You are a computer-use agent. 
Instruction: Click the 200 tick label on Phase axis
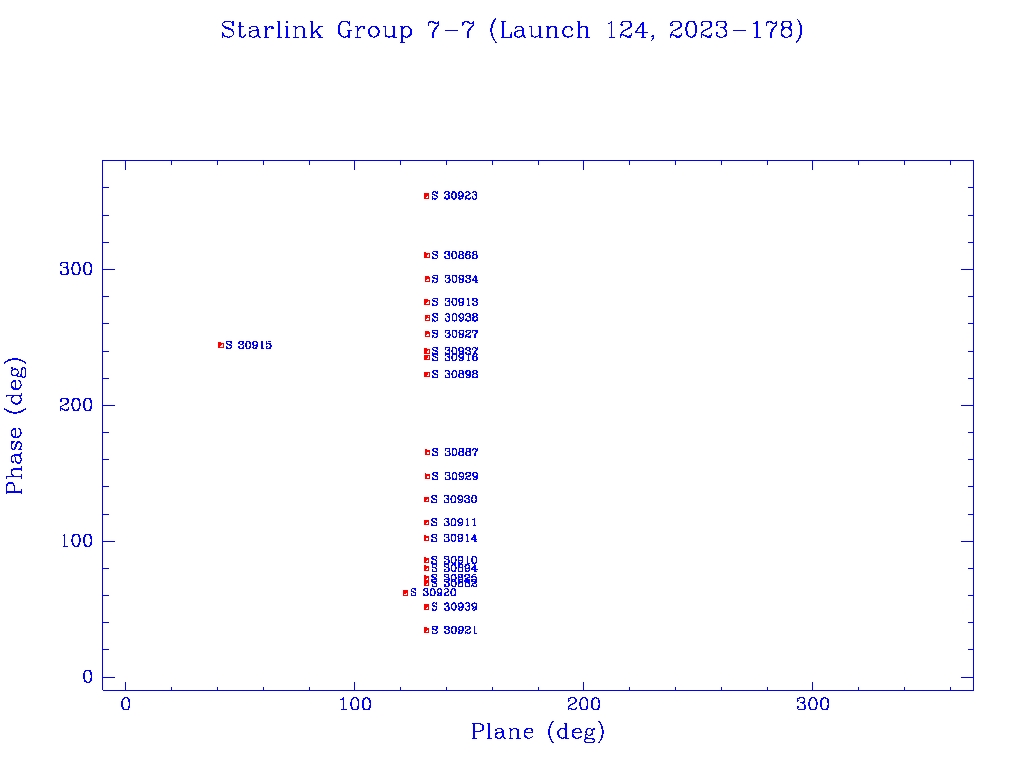tap(76, 405)
